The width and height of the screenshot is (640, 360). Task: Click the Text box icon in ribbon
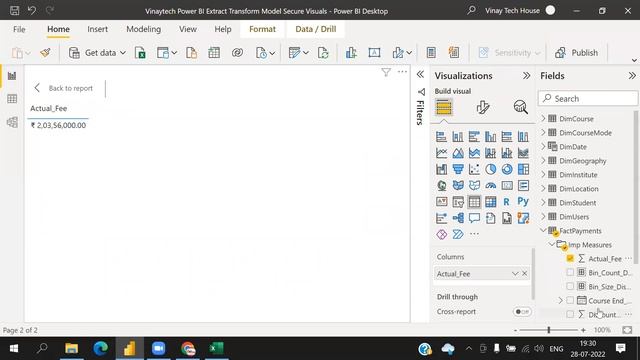374,53
